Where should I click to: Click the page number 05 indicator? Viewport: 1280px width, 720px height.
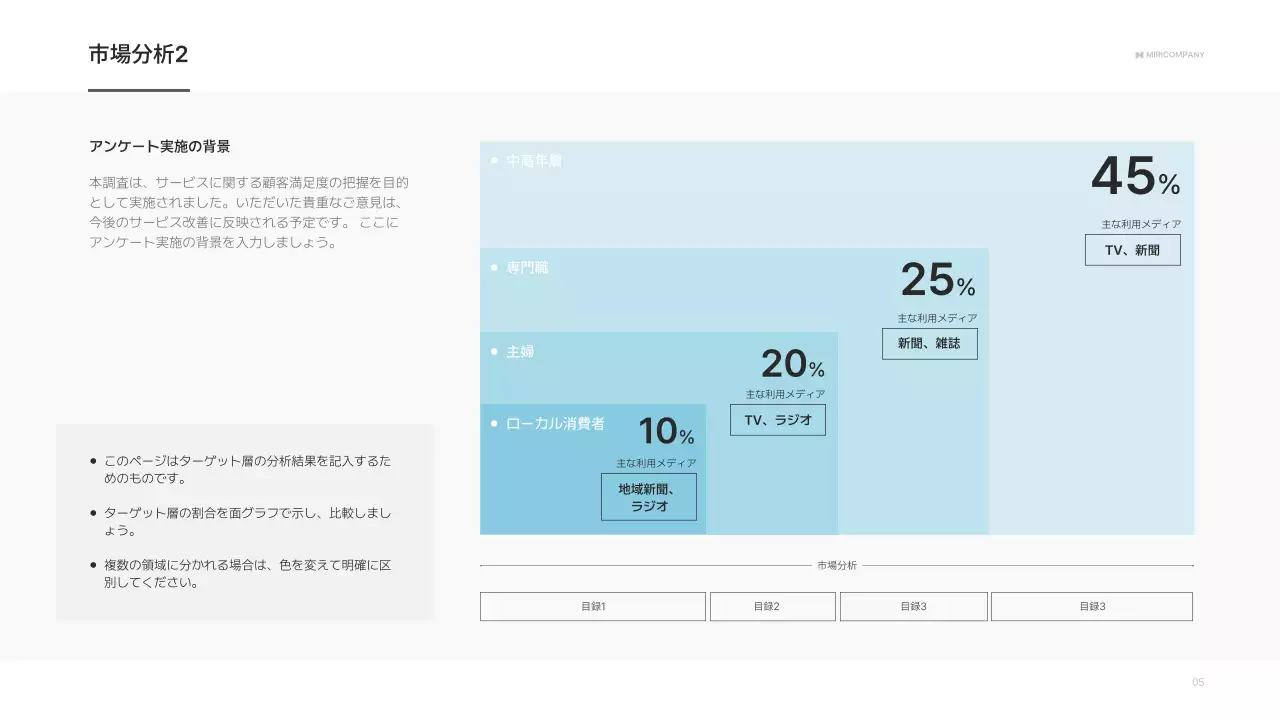(x=1196, y=683)
